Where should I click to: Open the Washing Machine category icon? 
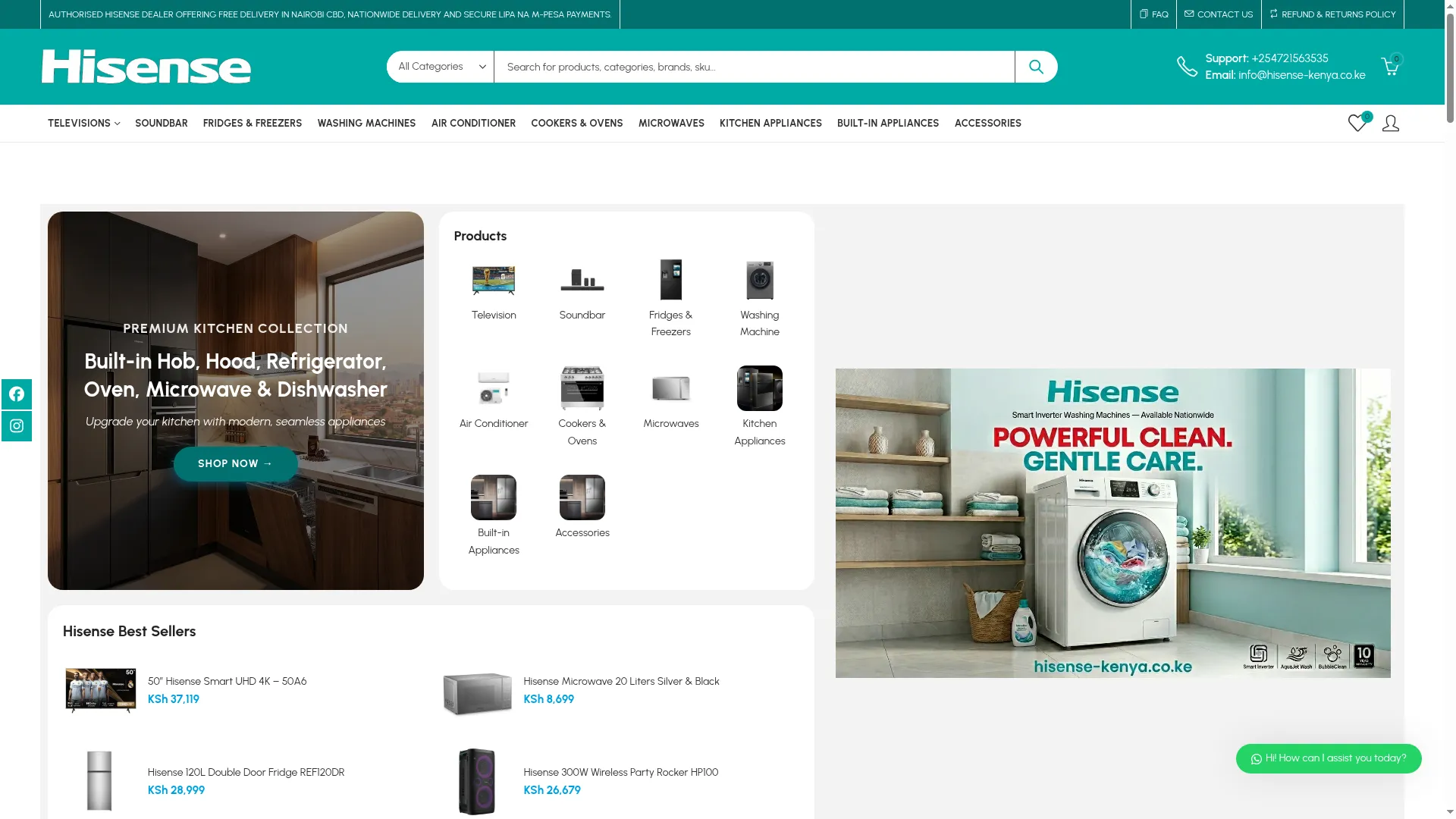click(760, 280)
